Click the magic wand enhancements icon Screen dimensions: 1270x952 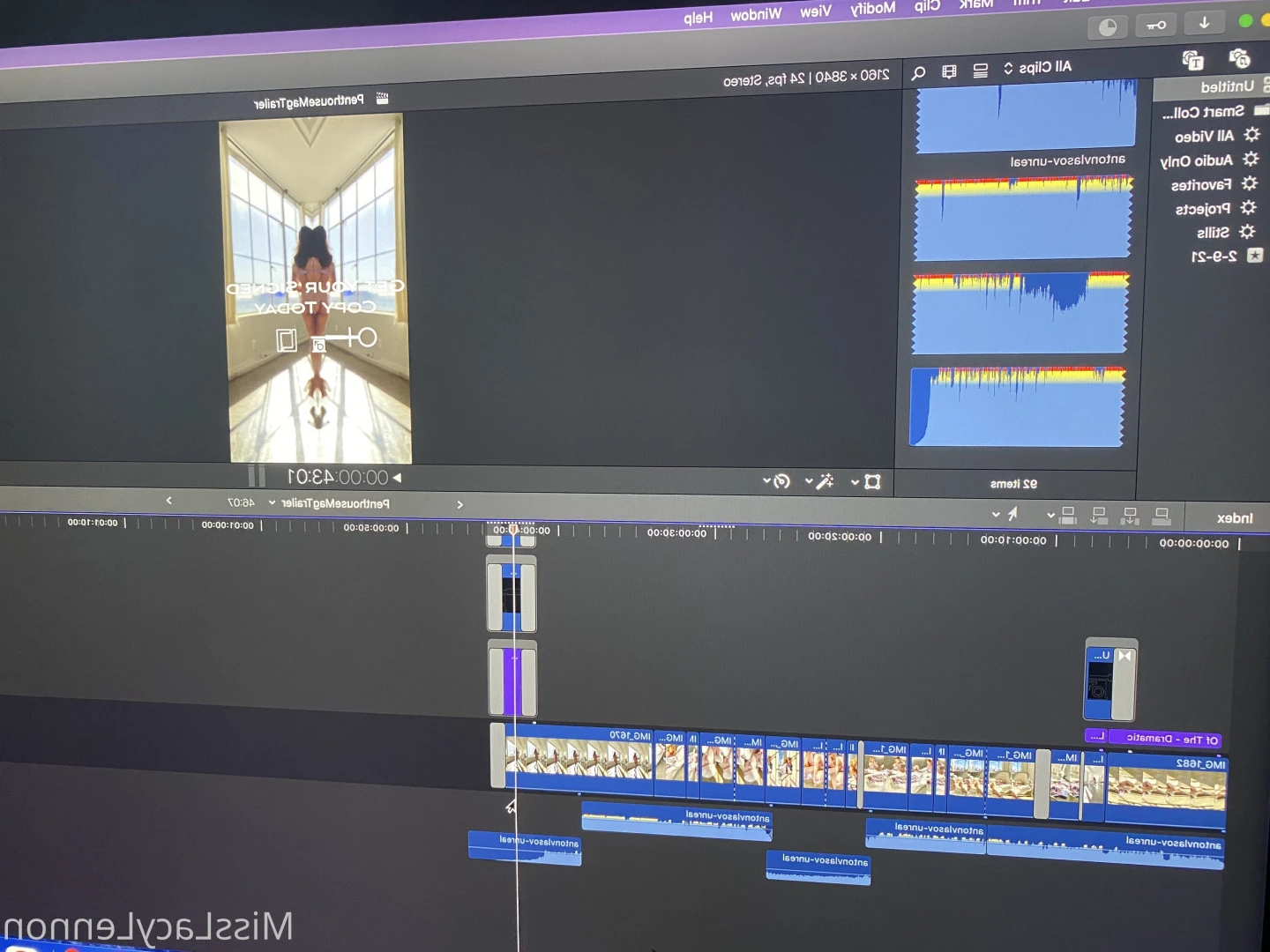[x=825, y=481]
